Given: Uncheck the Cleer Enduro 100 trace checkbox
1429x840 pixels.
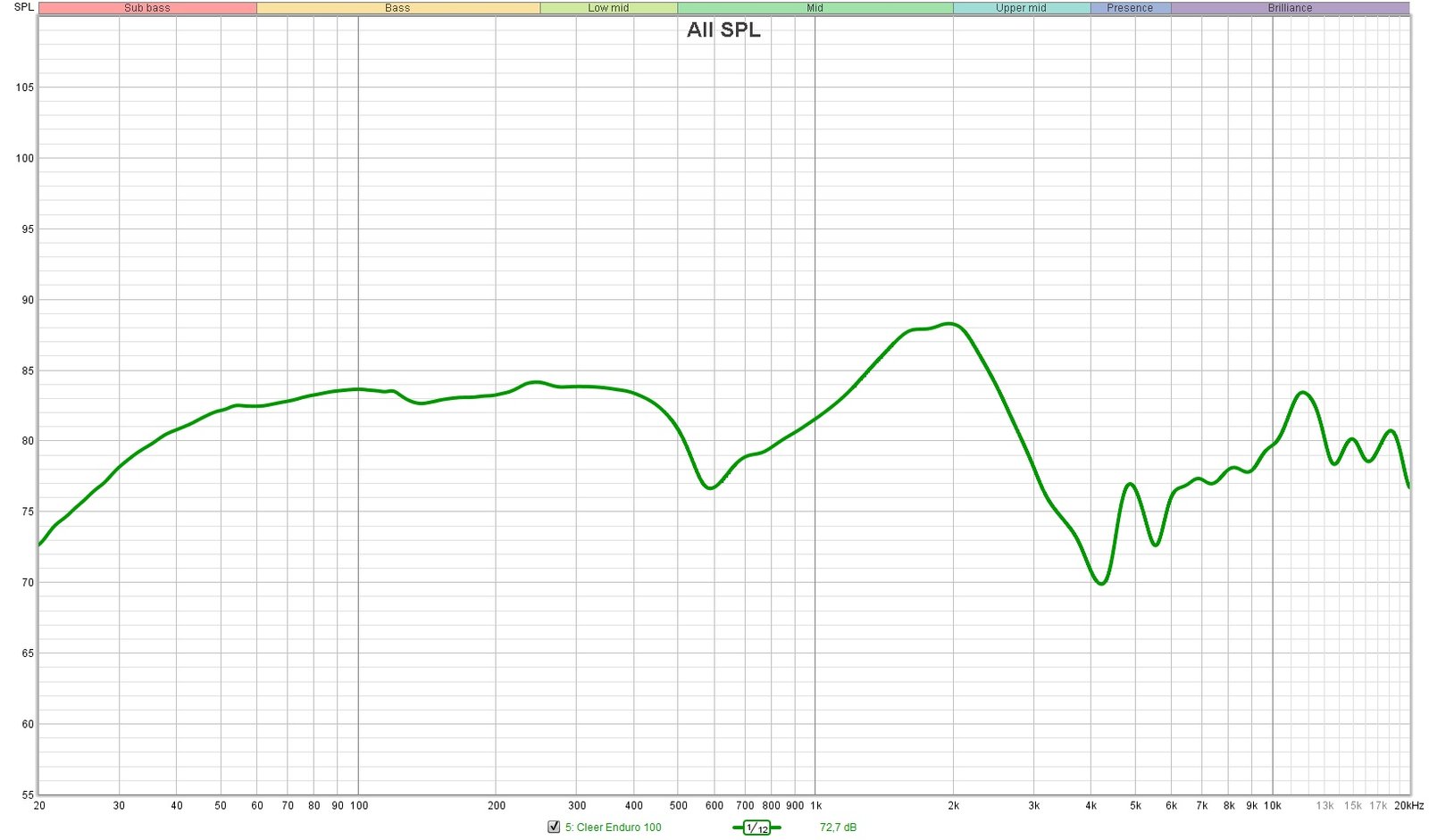Looking at the screenshot, I should click(x=554, y=827).
